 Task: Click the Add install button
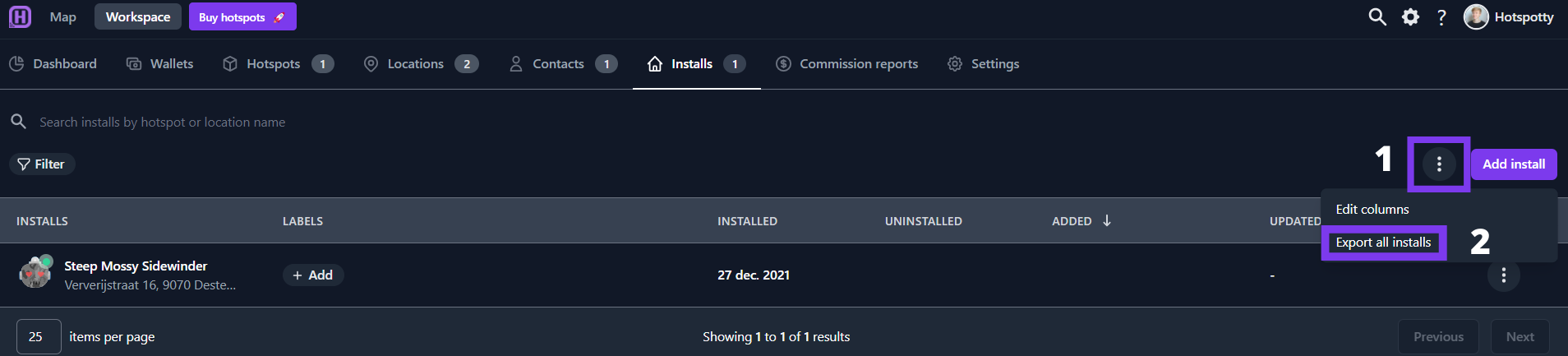[1514, 164]
